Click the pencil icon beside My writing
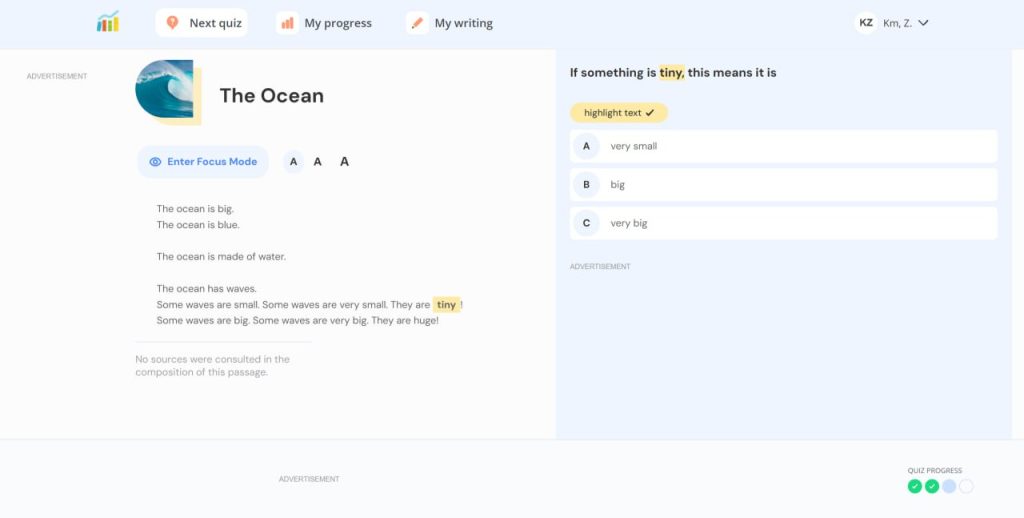The width and height of the screenshot is (1024, 518). click(x=417, y=23)
